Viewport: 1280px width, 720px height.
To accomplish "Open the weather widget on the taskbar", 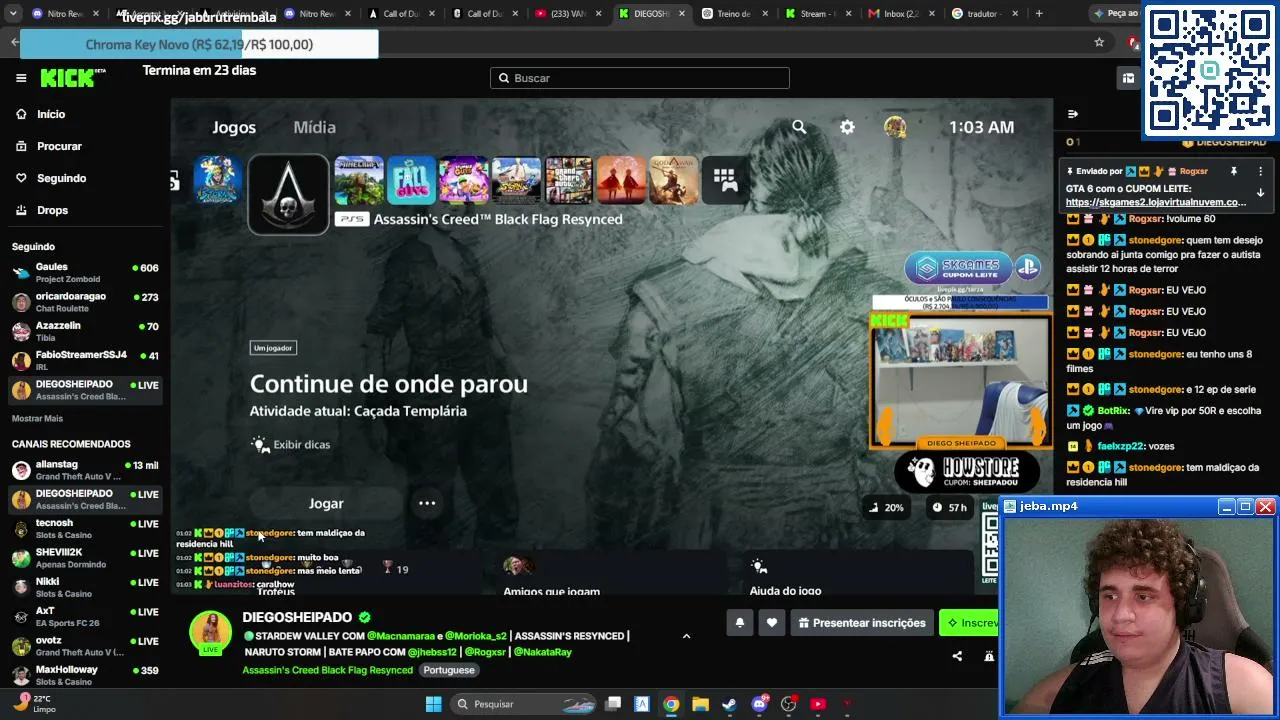I will (36, 703).
